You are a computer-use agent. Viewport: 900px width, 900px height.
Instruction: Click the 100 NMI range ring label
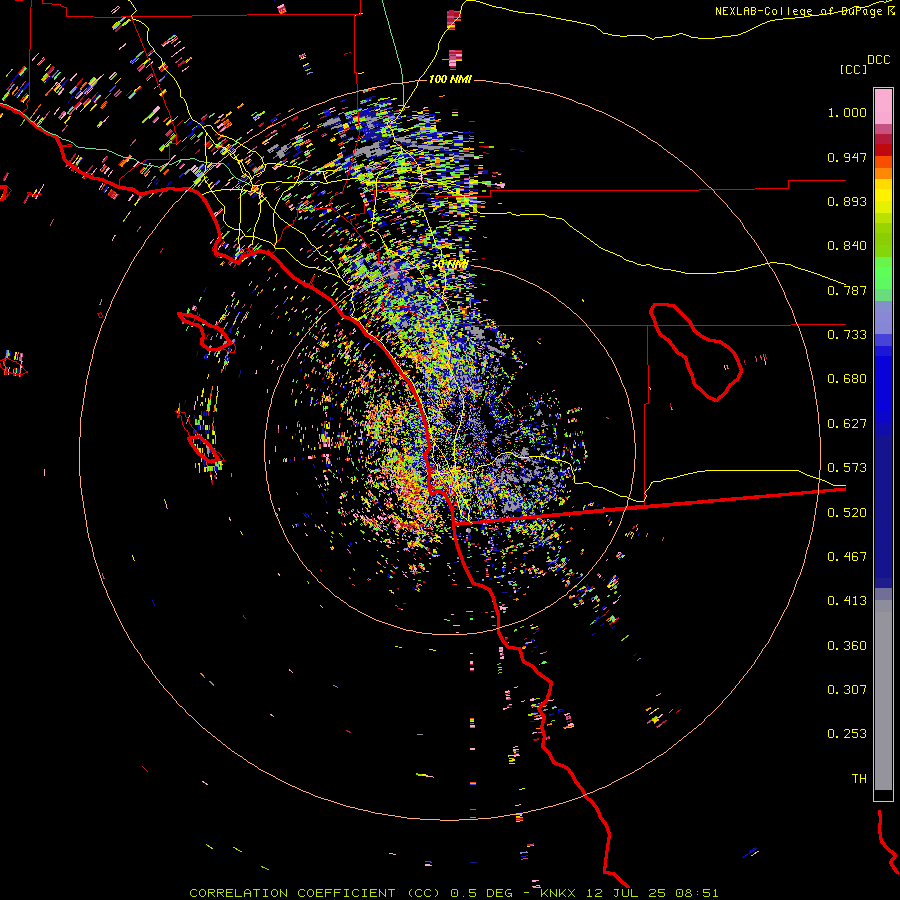coord(450,79)
